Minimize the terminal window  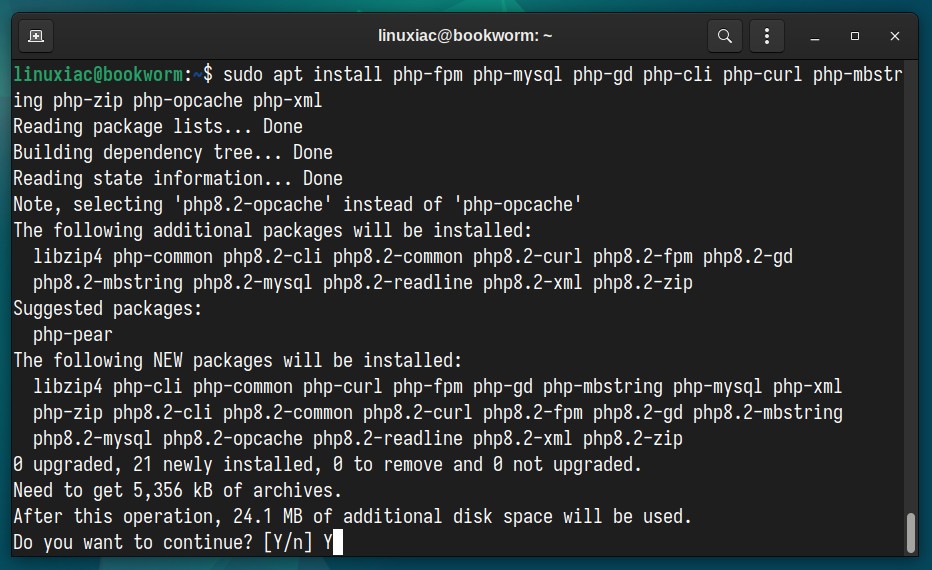coord(815,36)
